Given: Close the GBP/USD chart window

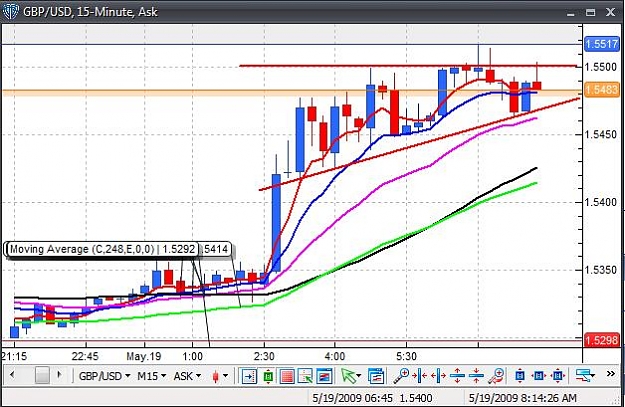Looking at the screenshot, I should pos(610,13).
